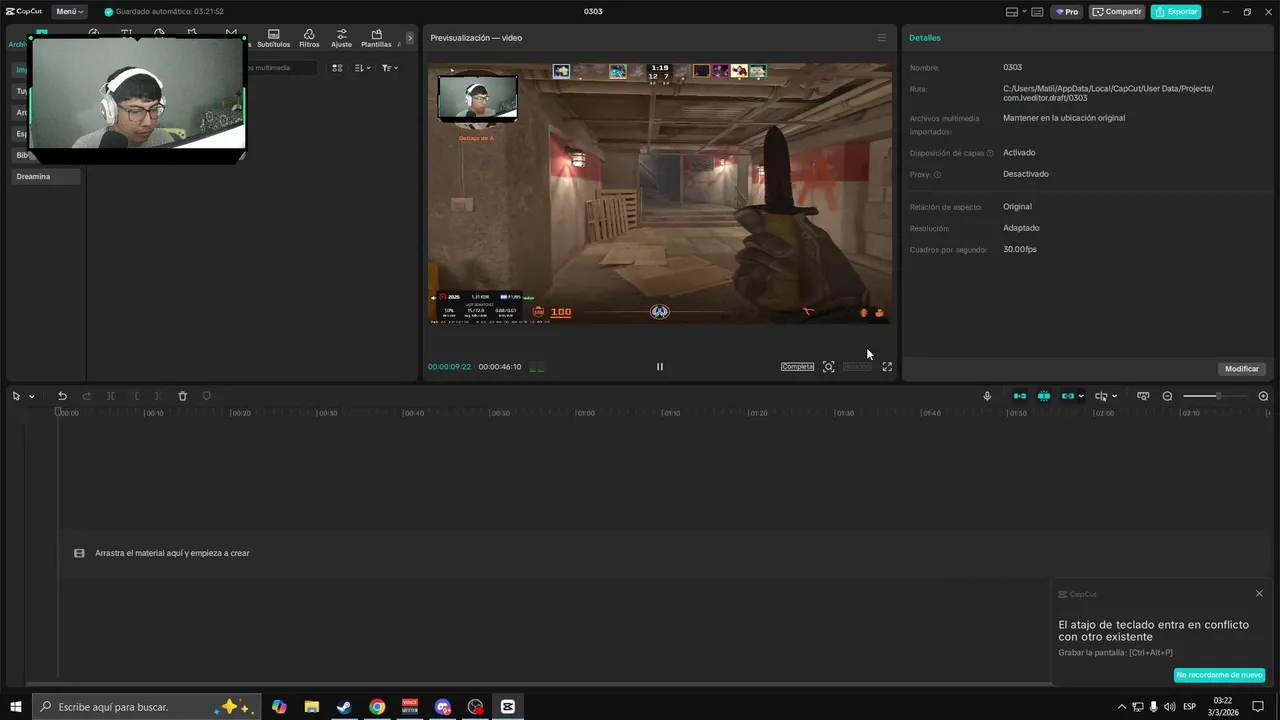Open the preview panel hamburger menu
The height and width of the screenshot is (720, 1280).
(881, 38)
